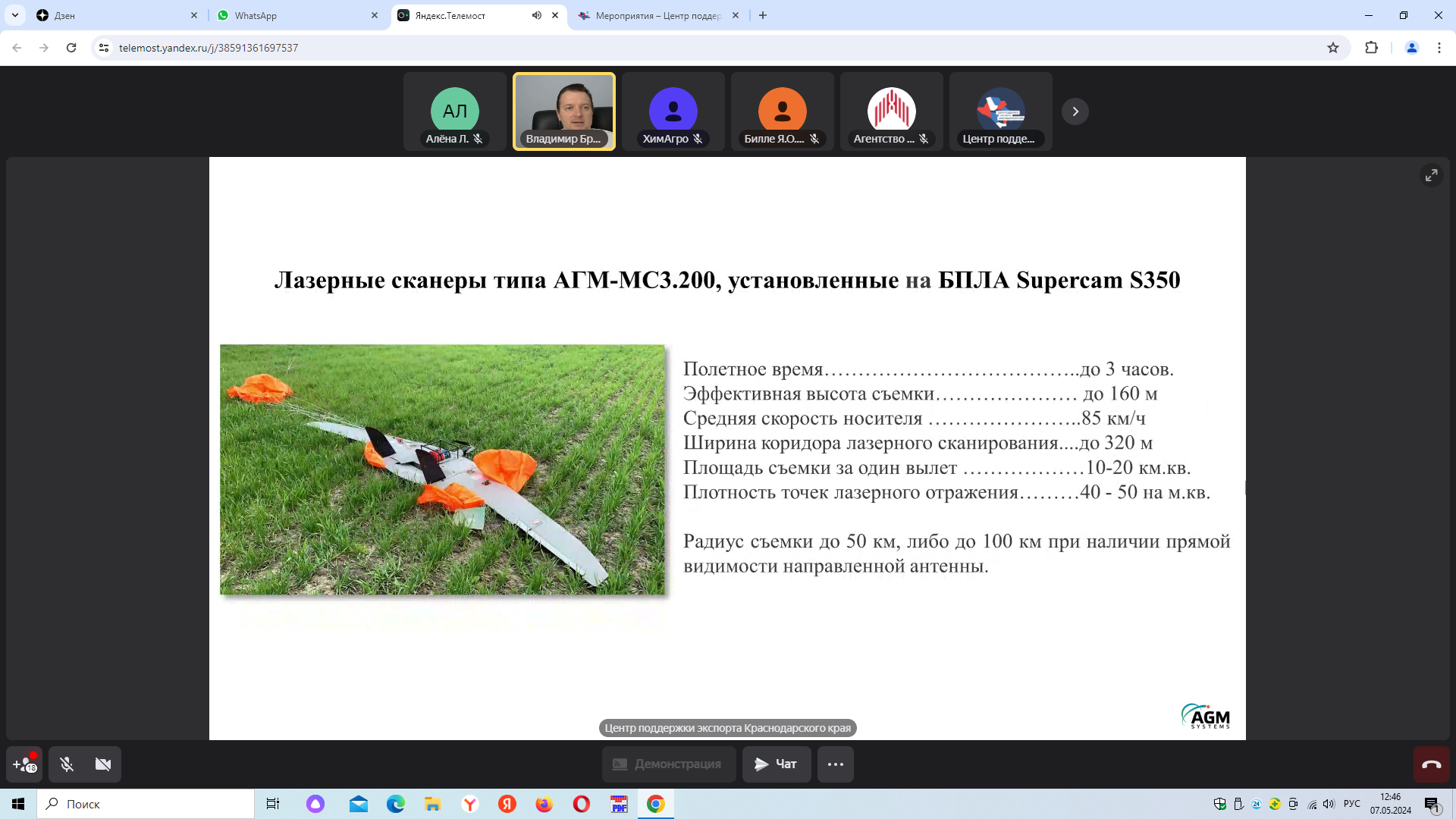The height and width of the screenshot is (819, 1456).
Task: Open the Google Chrome taskbar icon
Action: 656,804
